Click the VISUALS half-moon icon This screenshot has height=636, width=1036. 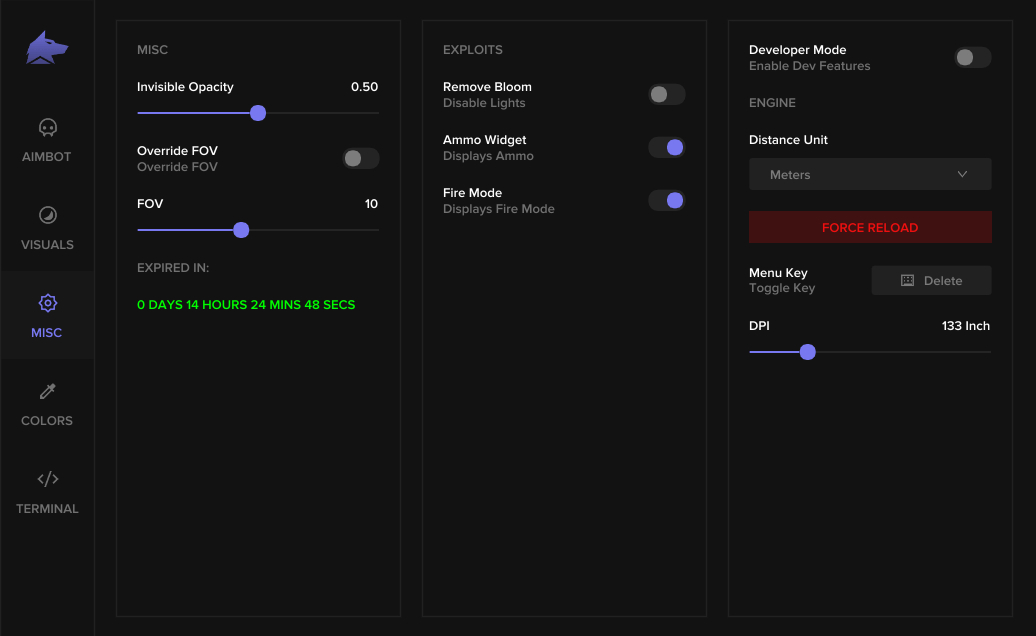[46, 215]
